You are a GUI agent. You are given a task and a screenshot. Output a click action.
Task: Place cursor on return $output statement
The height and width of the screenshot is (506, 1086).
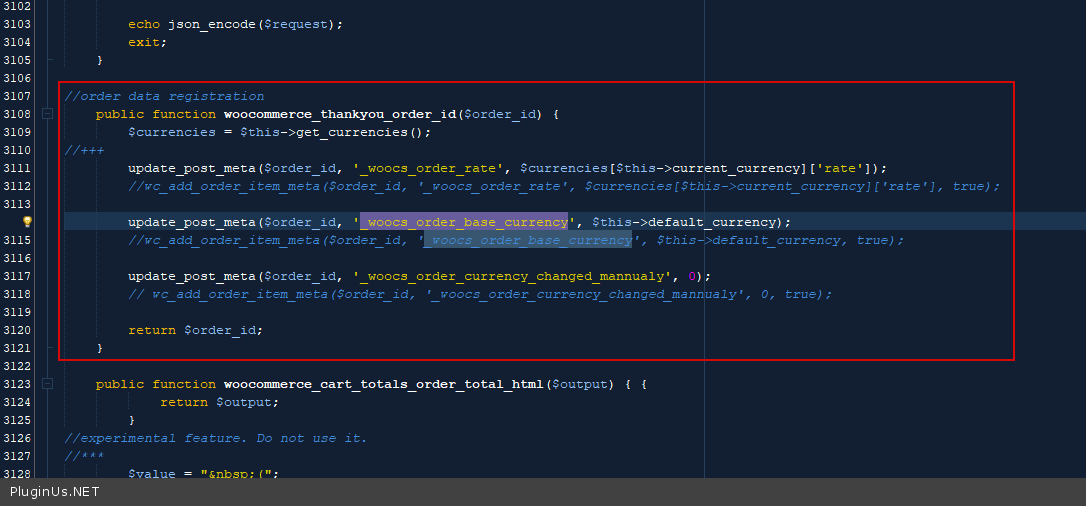click(219, 402)
